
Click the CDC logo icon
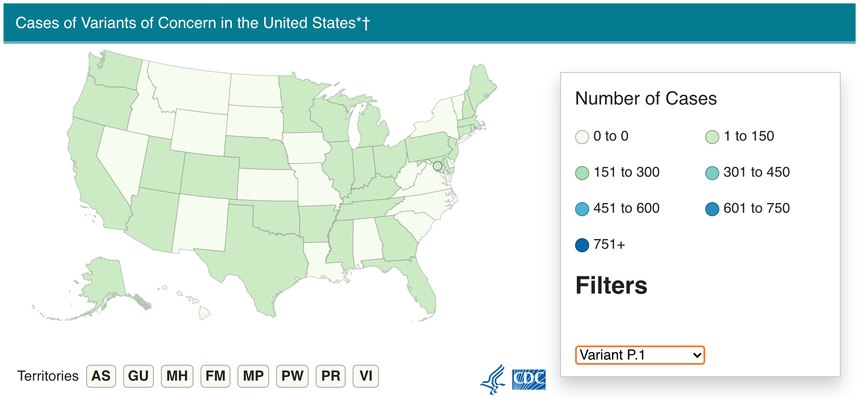coord(529,379)
